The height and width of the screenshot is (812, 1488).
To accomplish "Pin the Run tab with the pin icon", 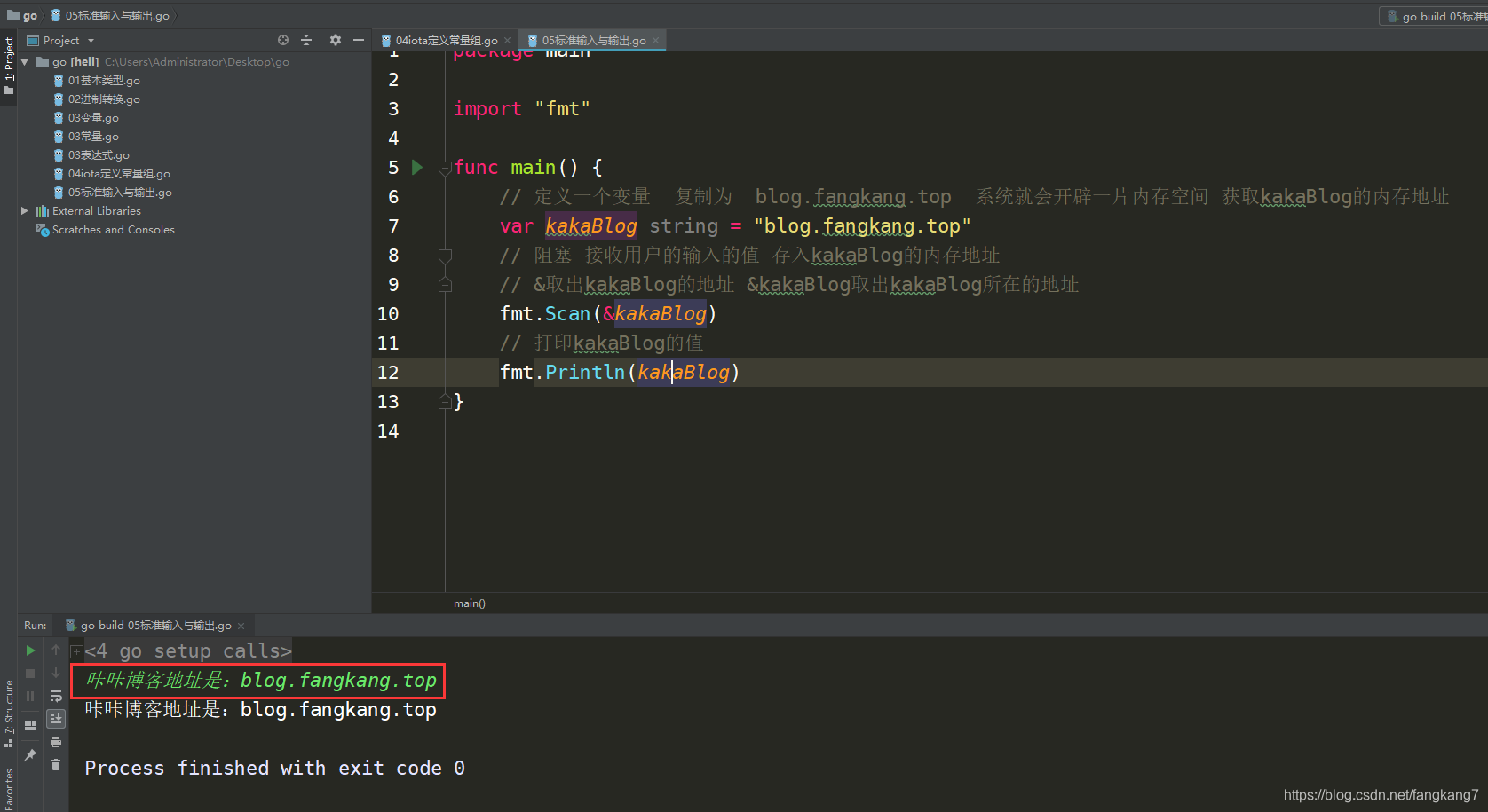I will tap(30, 755).
